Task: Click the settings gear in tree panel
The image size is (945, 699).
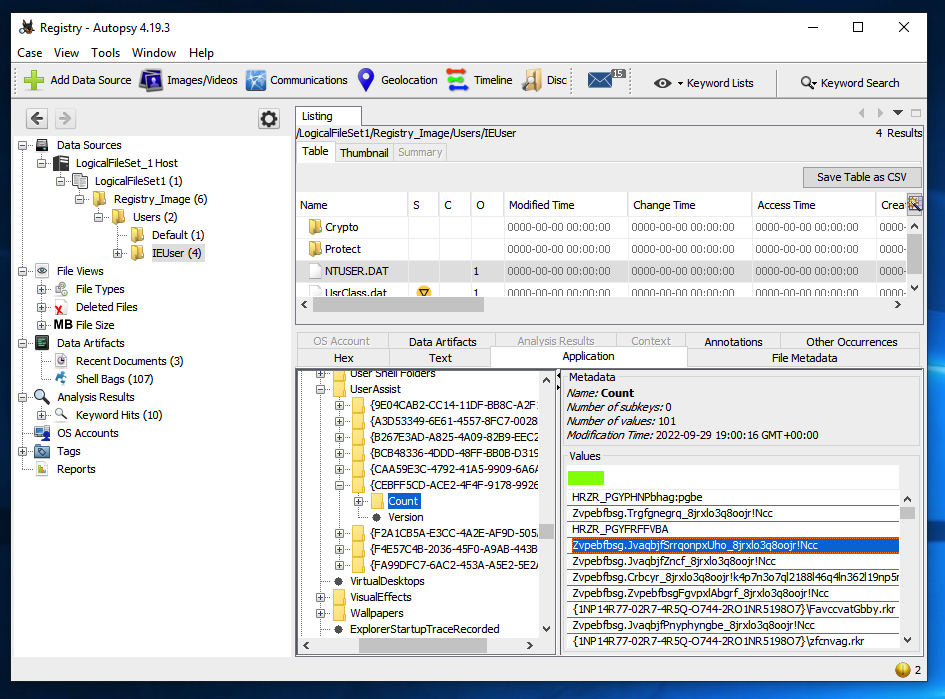Action: tap(269, 119)
